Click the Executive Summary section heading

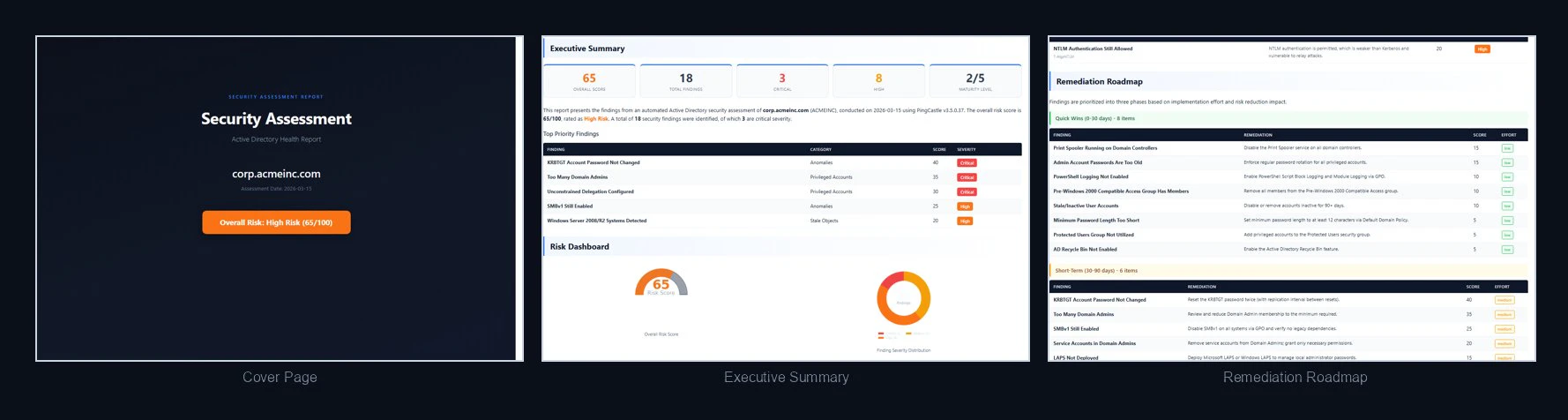[x=587, y=49]
